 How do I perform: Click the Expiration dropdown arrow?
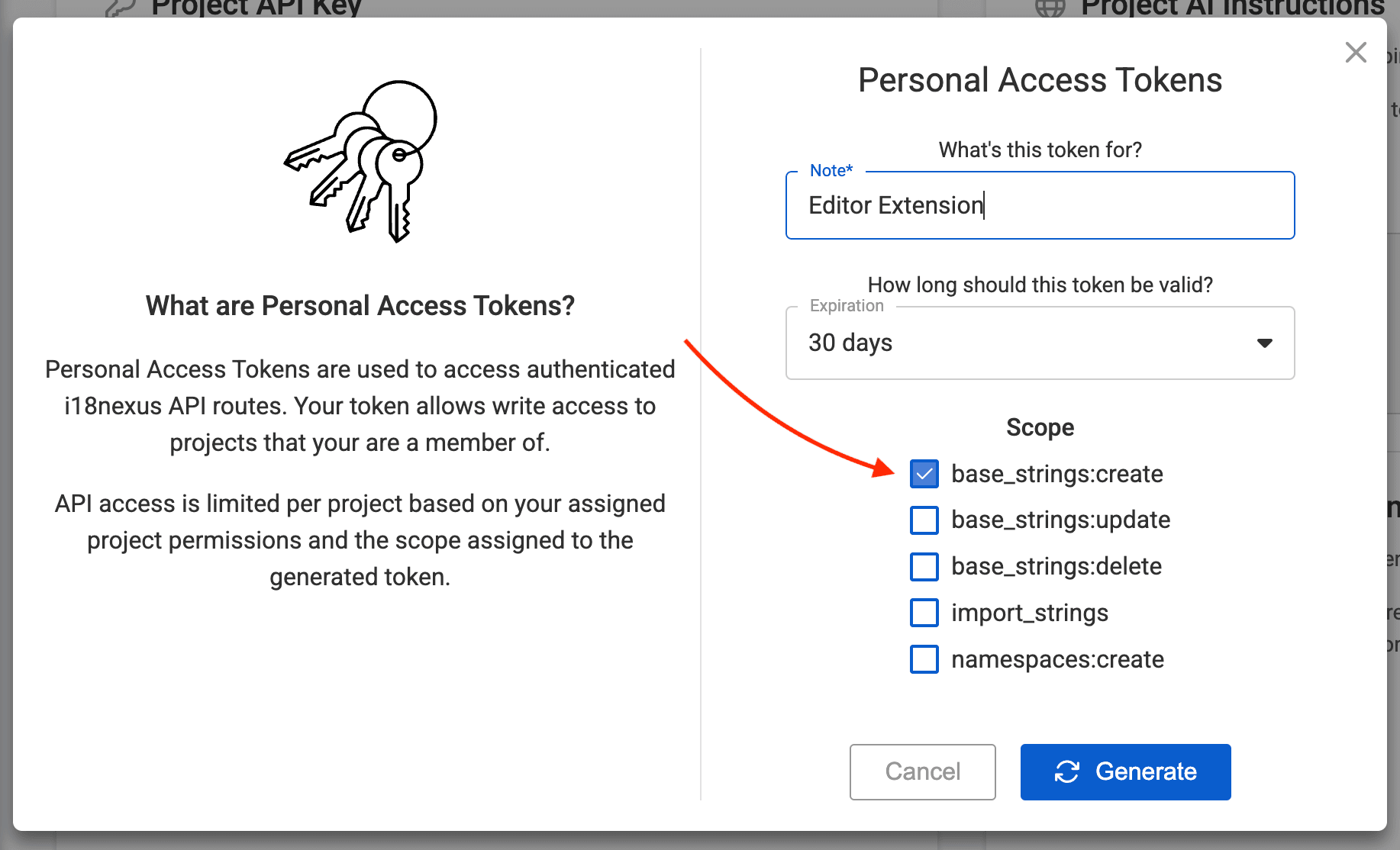click(1264, 343)
